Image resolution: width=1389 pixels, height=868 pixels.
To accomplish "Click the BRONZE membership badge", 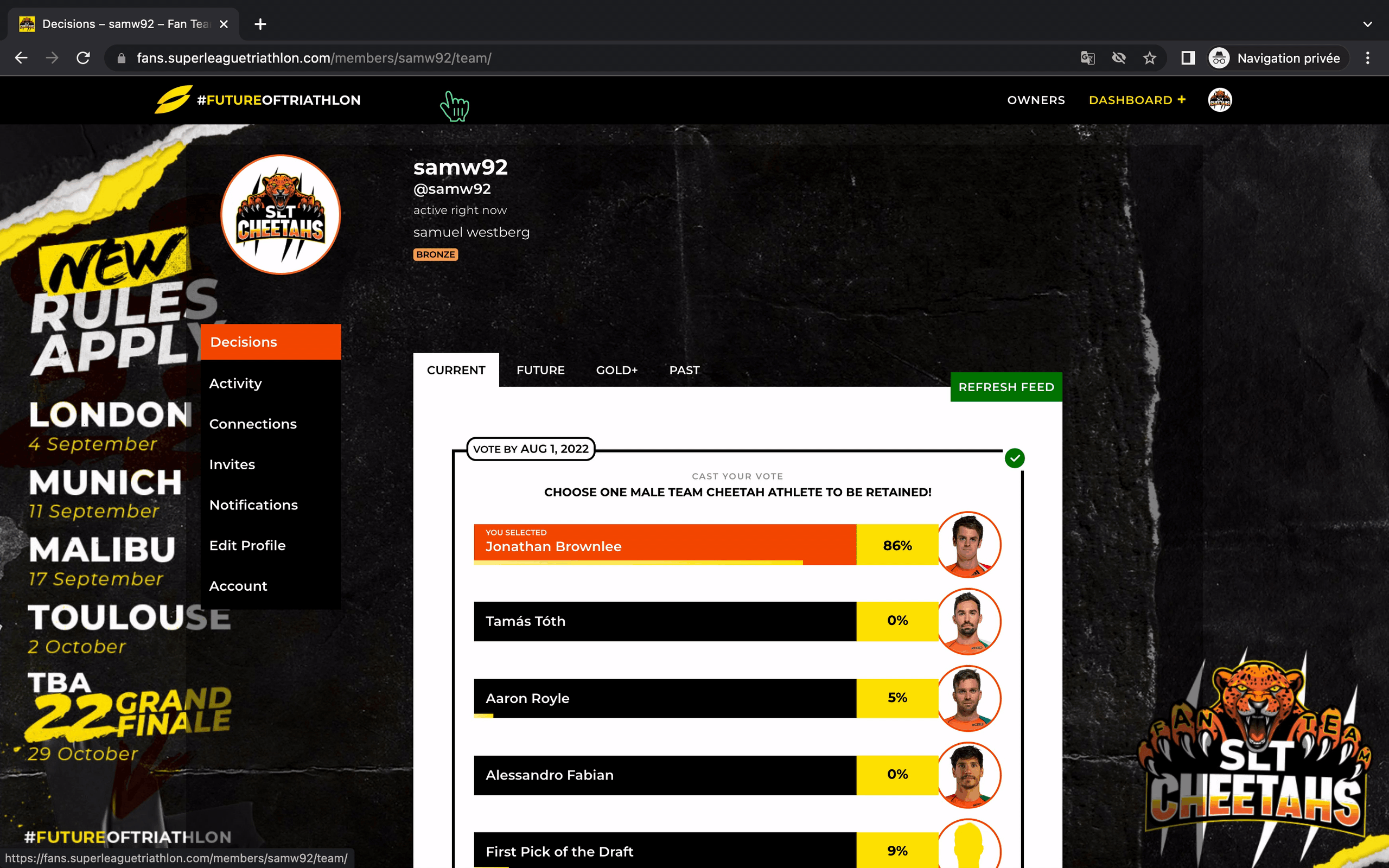I will pyautogui.click(x=436, y=254).
